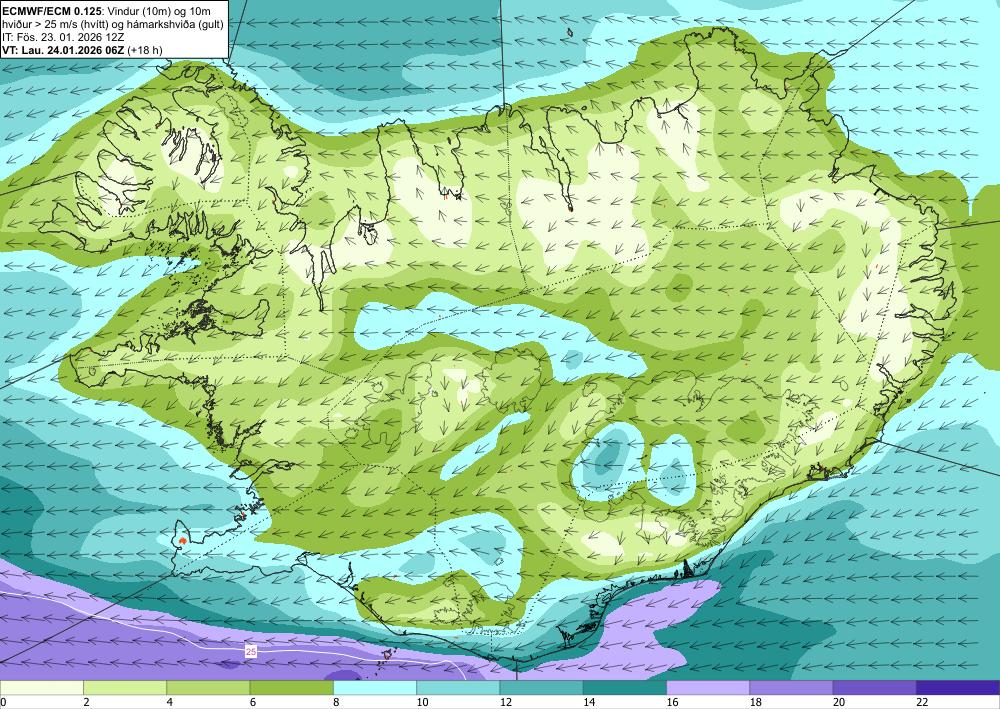
Task: Click the orange marker on the southwest peninsula
Action: click(182, 540)
